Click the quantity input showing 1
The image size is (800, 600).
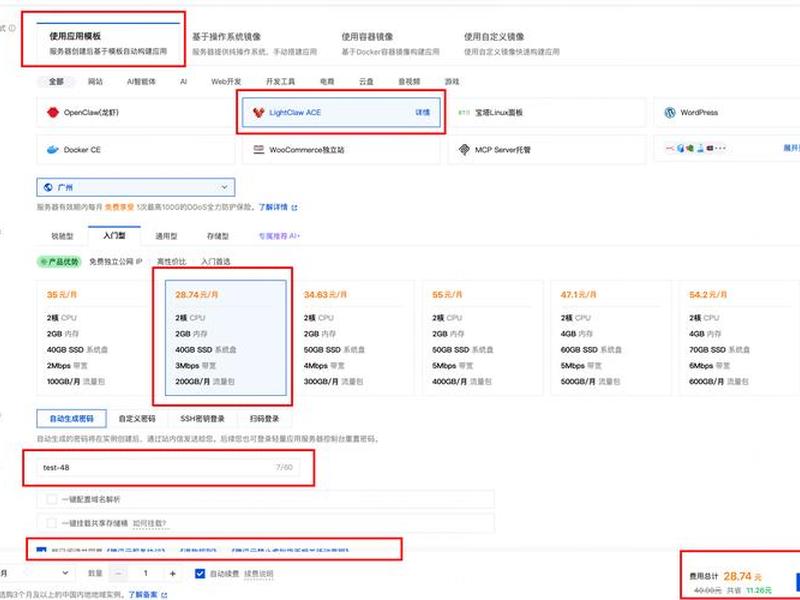[145, 573]
